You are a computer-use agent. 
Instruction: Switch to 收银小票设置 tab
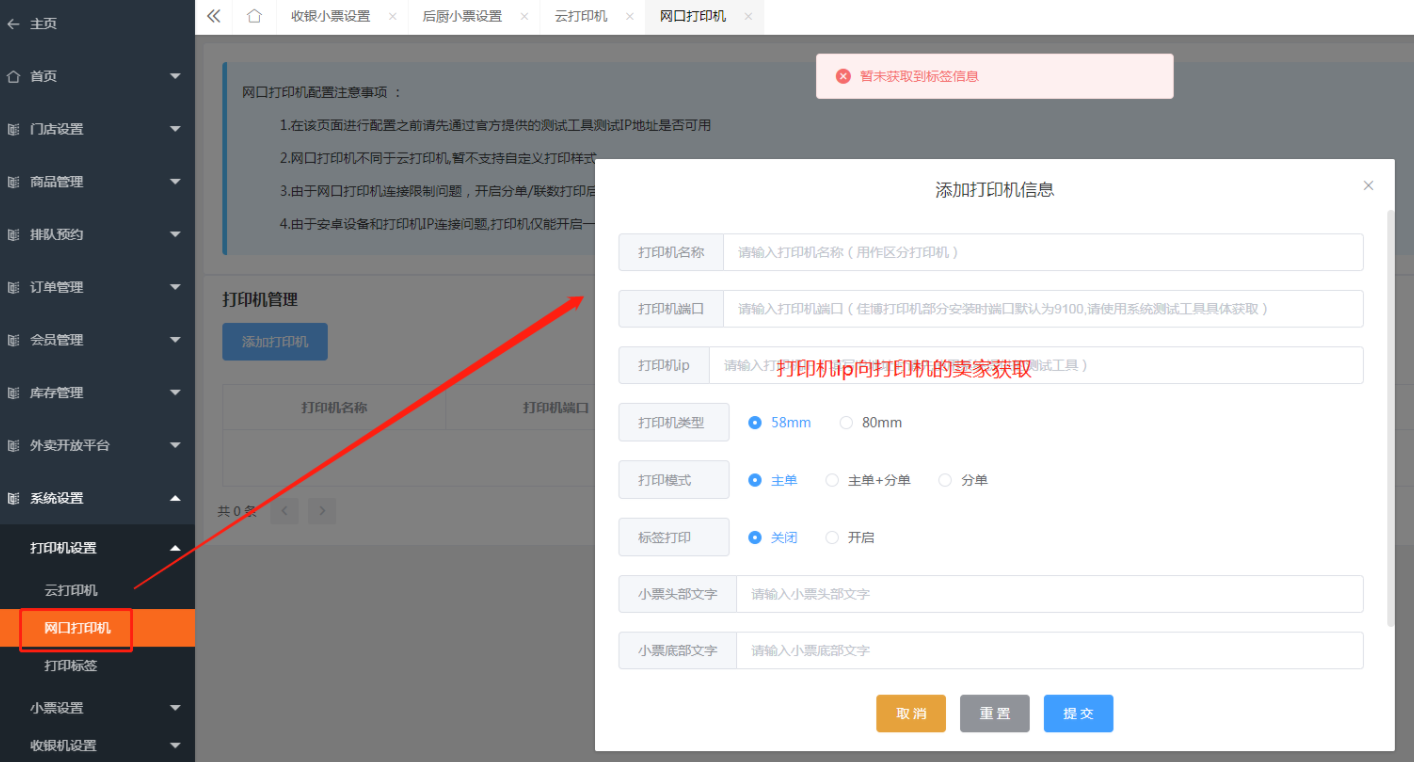330,17
